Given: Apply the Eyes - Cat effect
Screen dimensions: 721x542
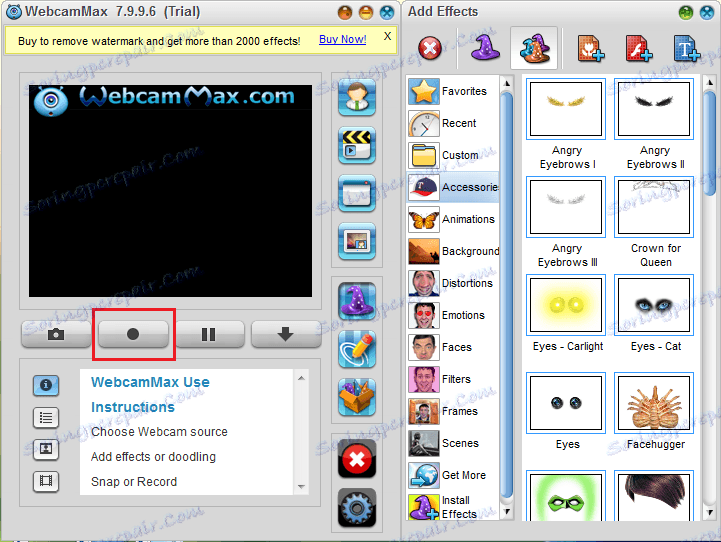Looking at the screenshot, I should (x=654, y=305).
